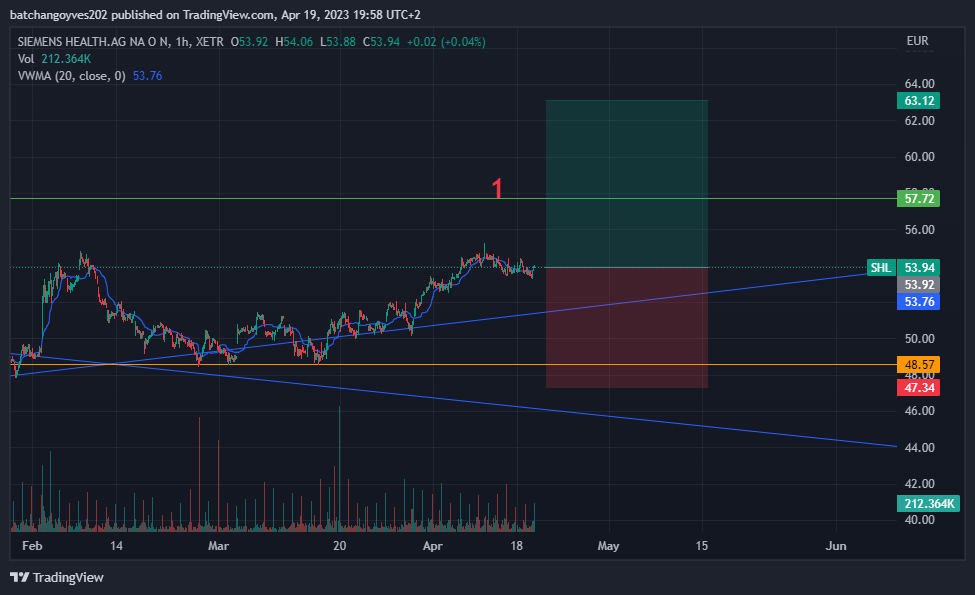Click the 20 date label on time axis

[x=340, y=546]
